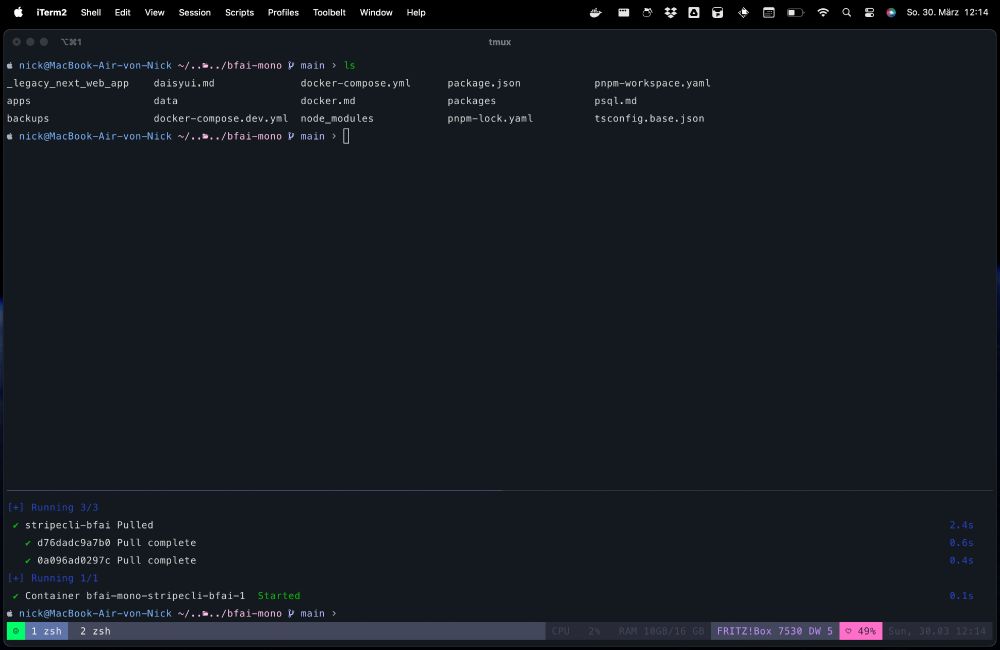Click the date and time clock
1000x650 pixels.
click(x=947, y=12)
